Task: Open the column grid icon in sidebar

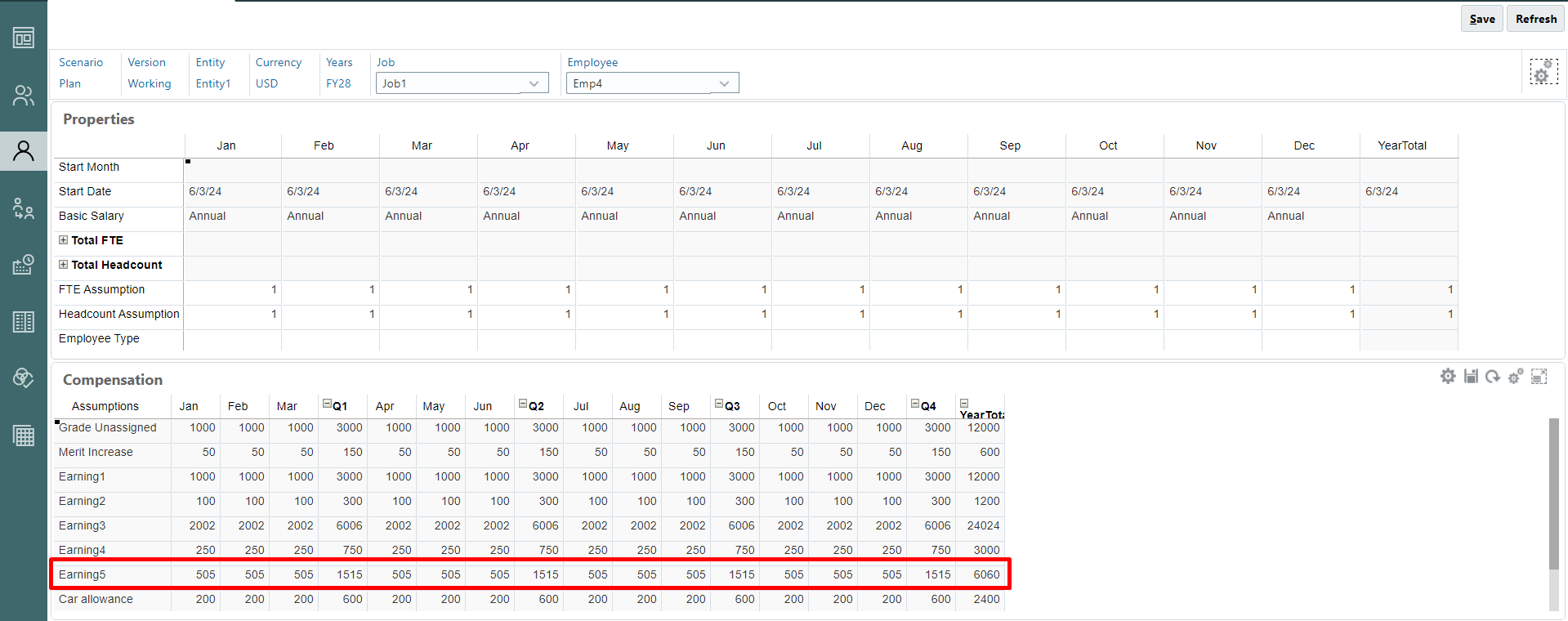Action: pos(24,322)
